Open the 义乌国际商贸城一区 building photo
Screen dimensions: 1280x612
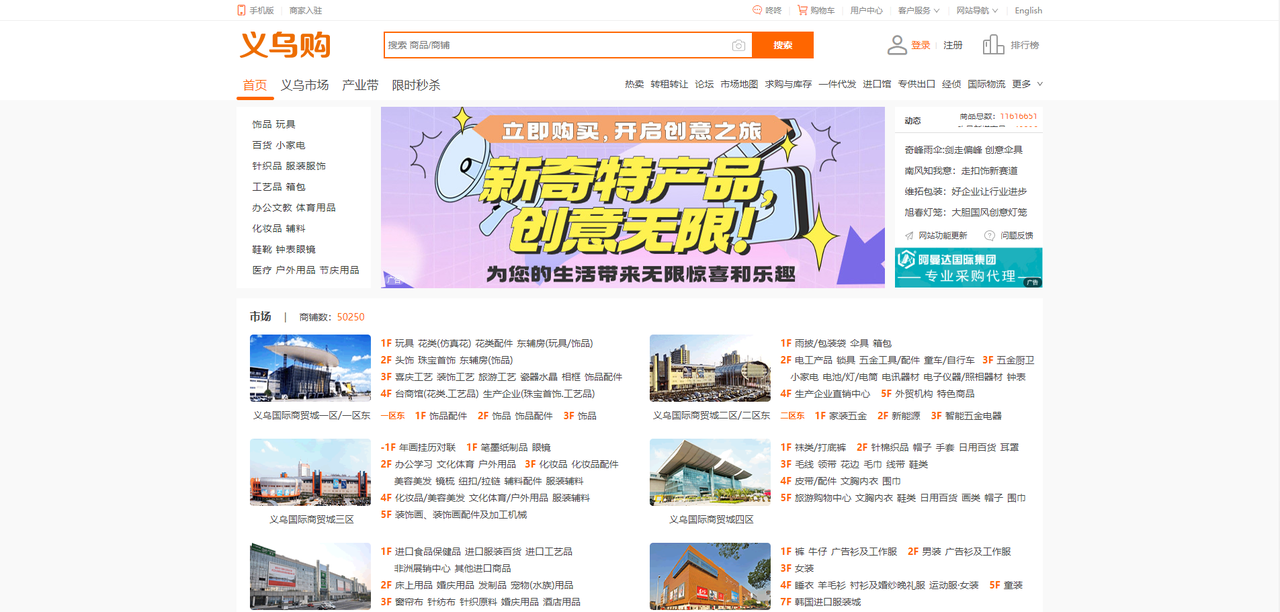[x=310, y=368]
